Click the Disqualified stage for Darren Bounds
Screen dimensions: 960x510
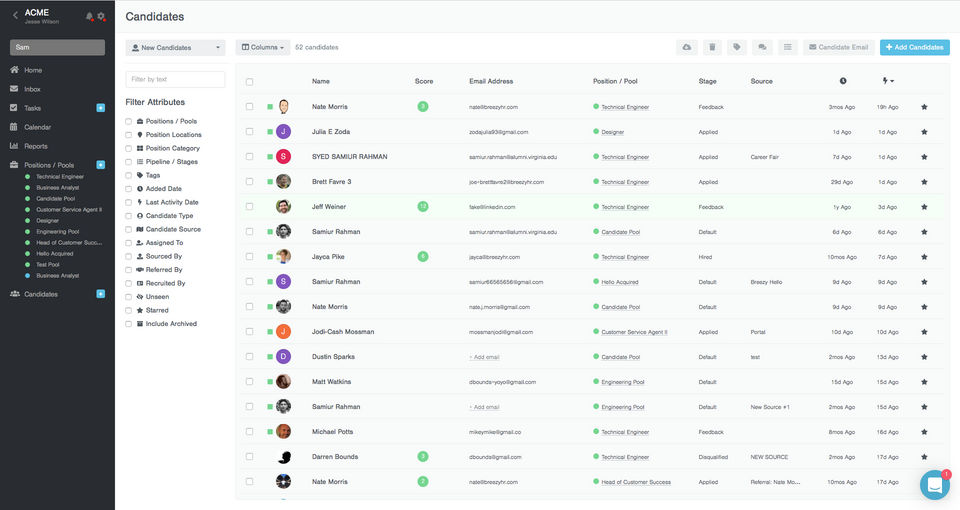[713, 457]
